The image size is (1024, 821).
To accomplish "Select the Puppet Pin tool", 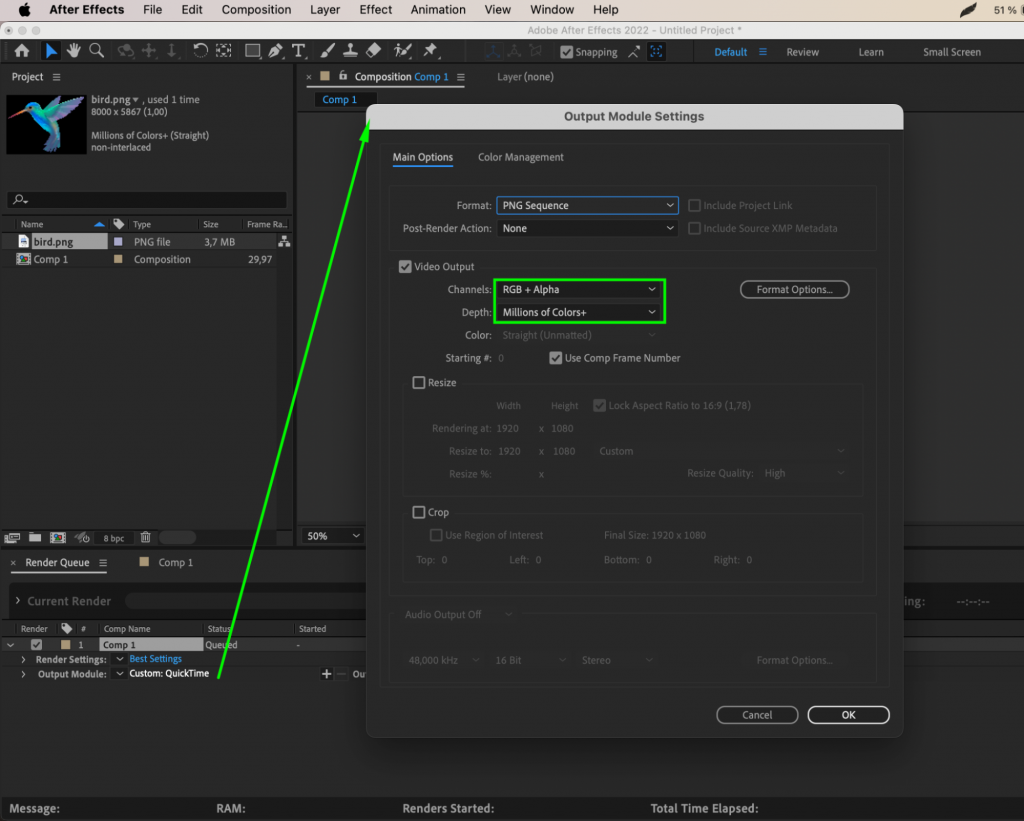I will click(431, 50).
